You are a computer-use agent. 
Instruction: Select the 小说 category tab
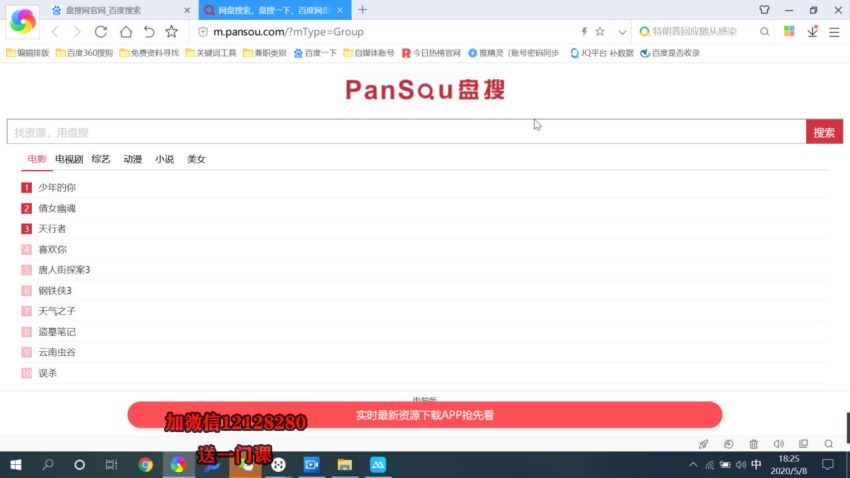164,159
